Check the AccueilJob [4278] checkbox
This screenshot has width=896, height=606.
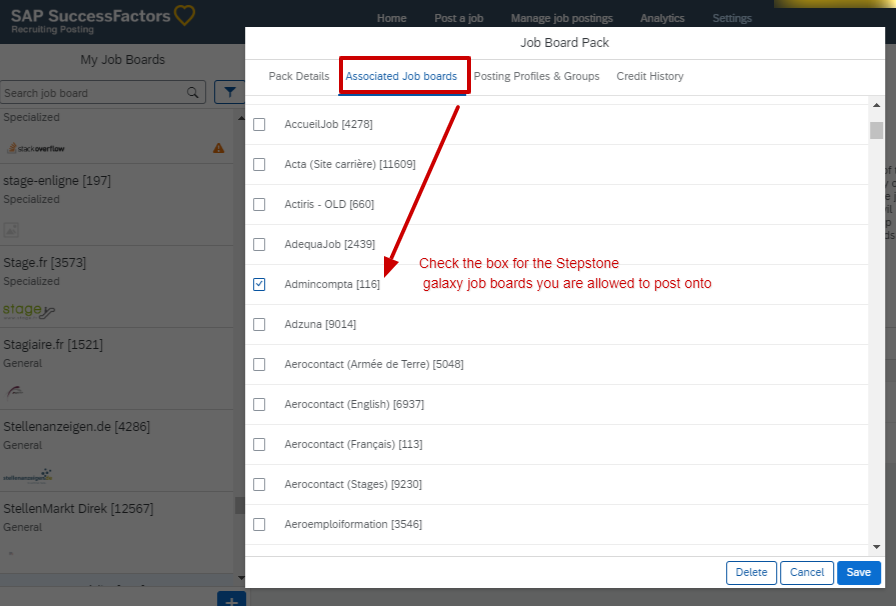pos(259,125)
